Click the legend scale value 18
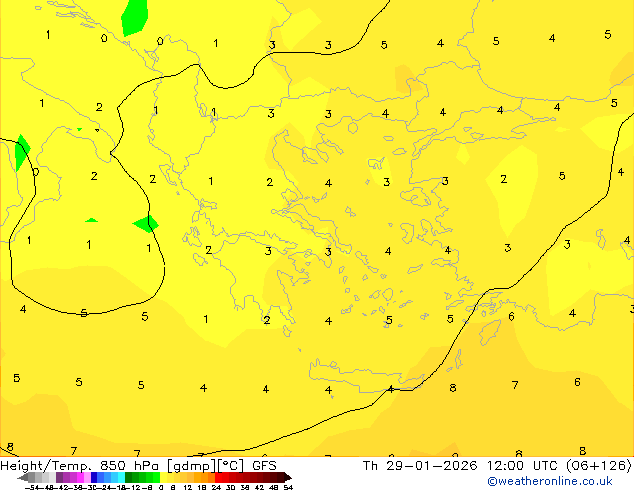 [202, 487]
